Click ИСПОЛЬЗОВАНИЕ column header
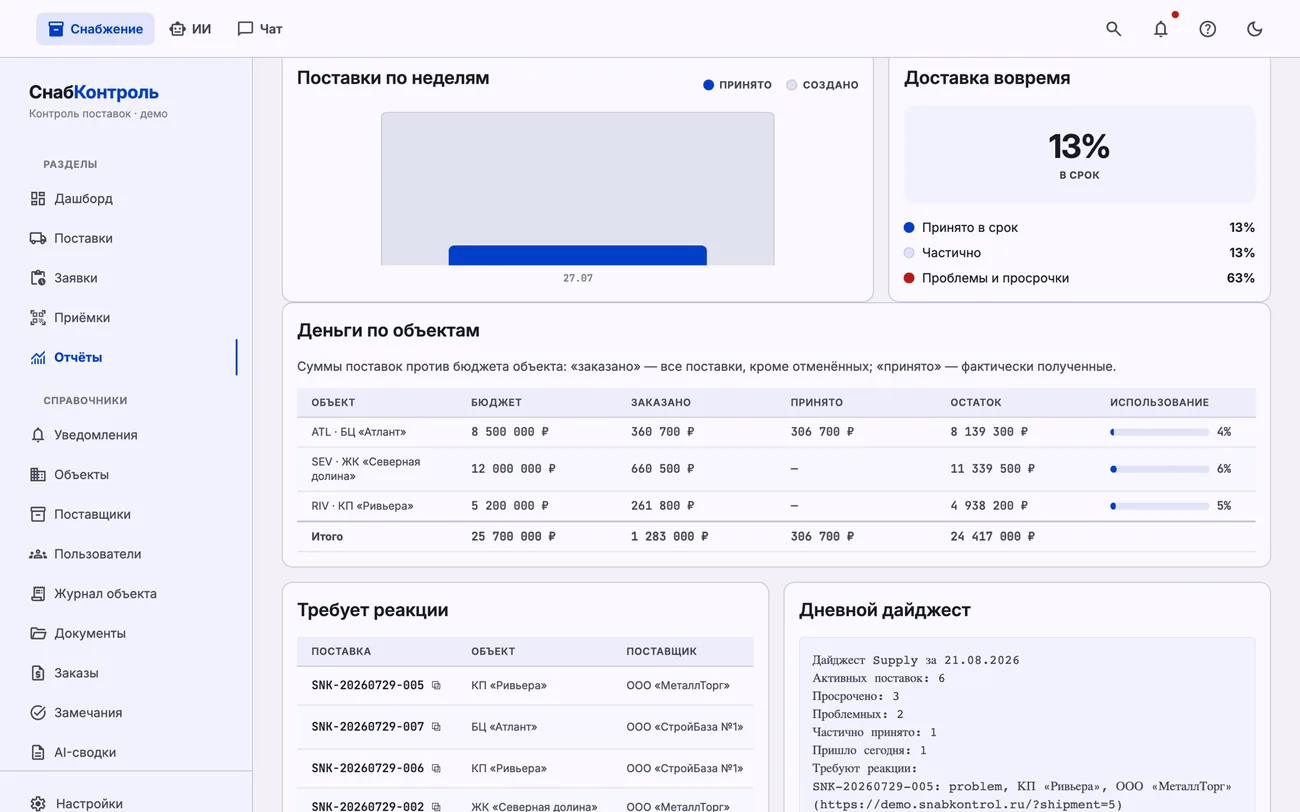 [x=1159, y=402]
